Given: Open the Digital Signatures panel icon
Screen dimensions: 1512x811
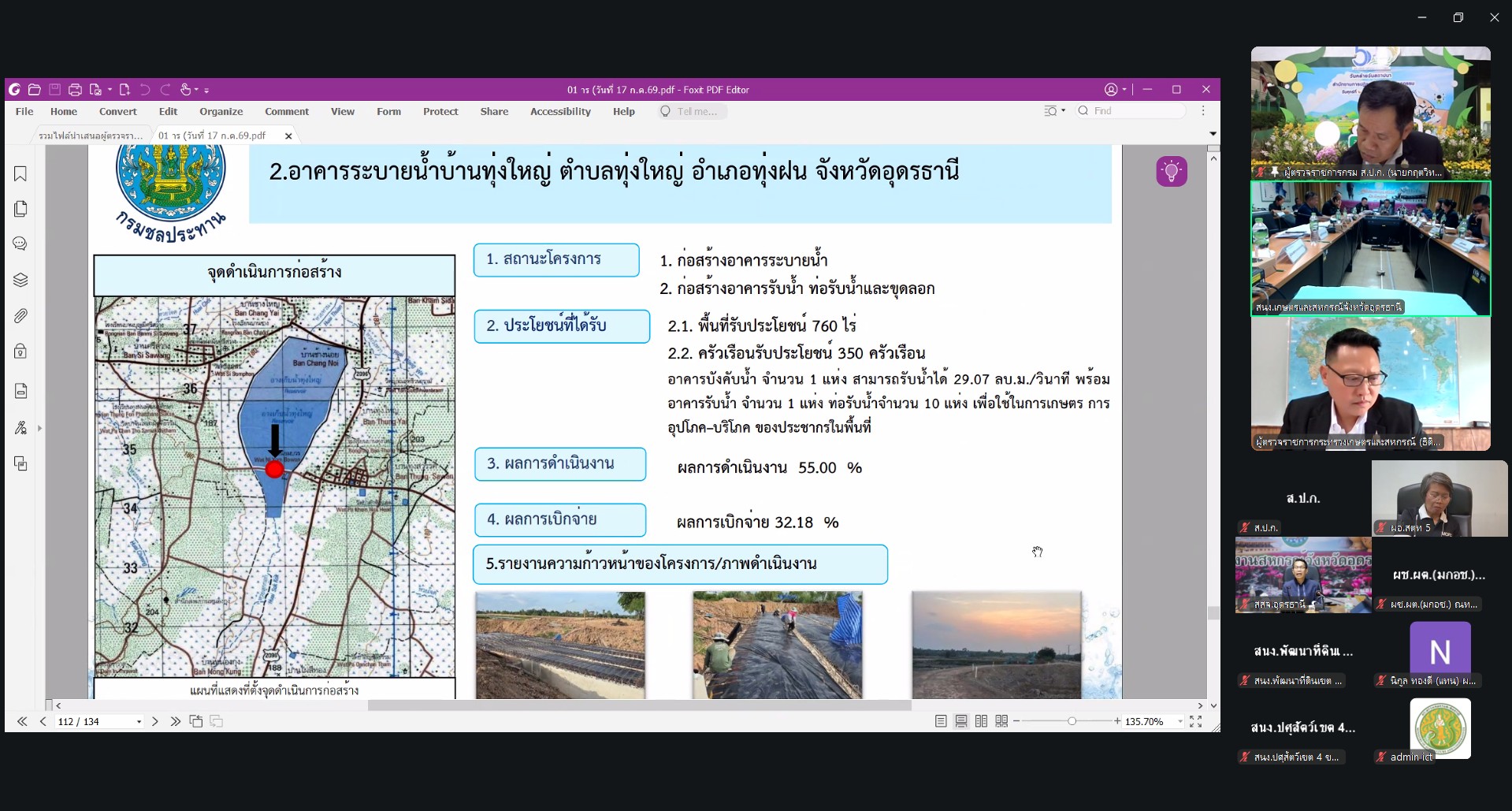Looking at the screenshot, I should [x=20, y=428].
